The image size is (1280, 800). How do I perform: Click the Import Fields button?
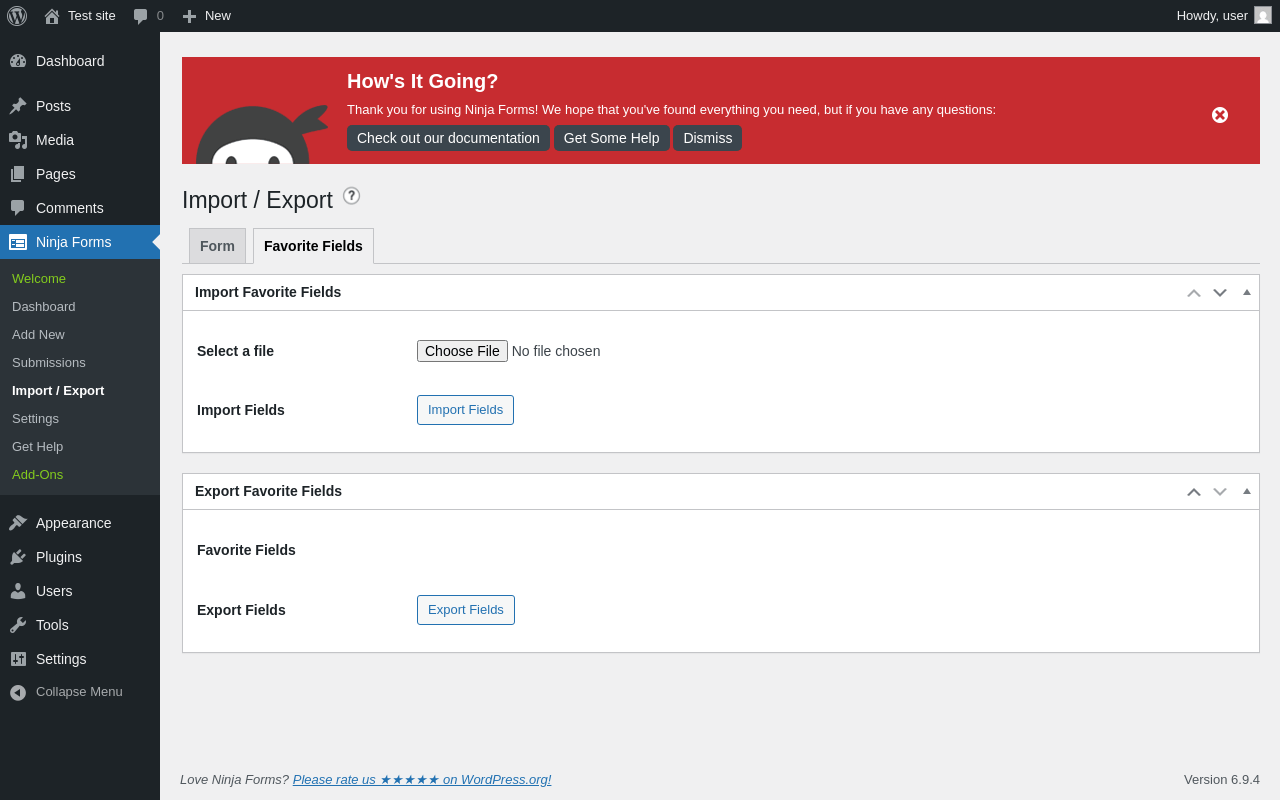point(465,410)
